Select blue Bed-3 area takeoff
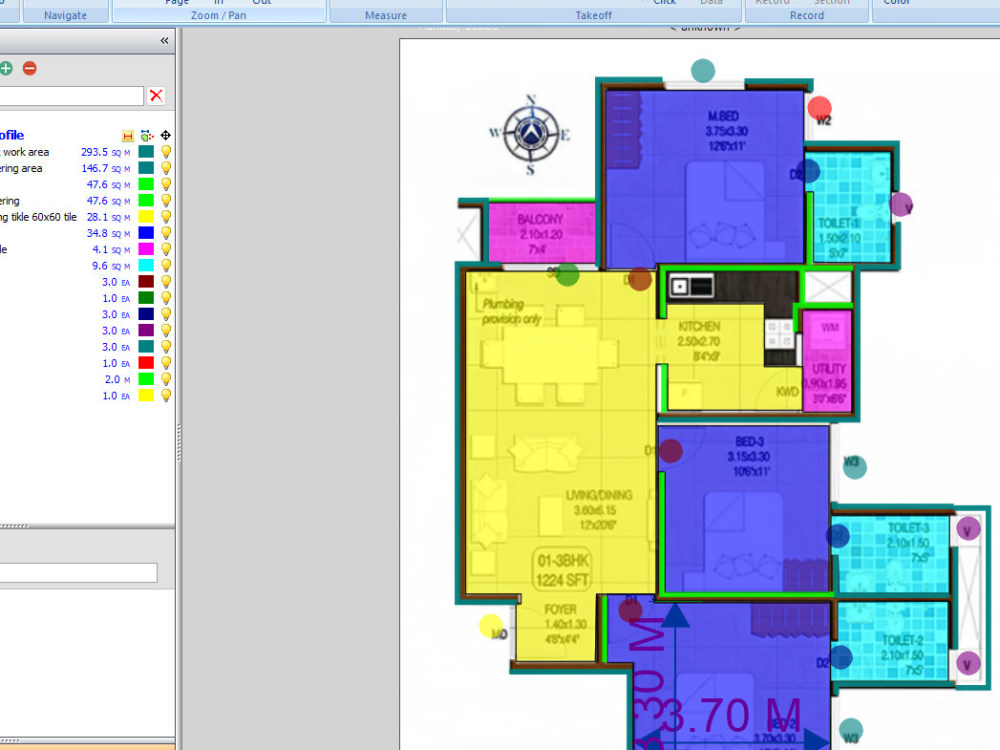The image size is (1000, 750). point(746,509)
